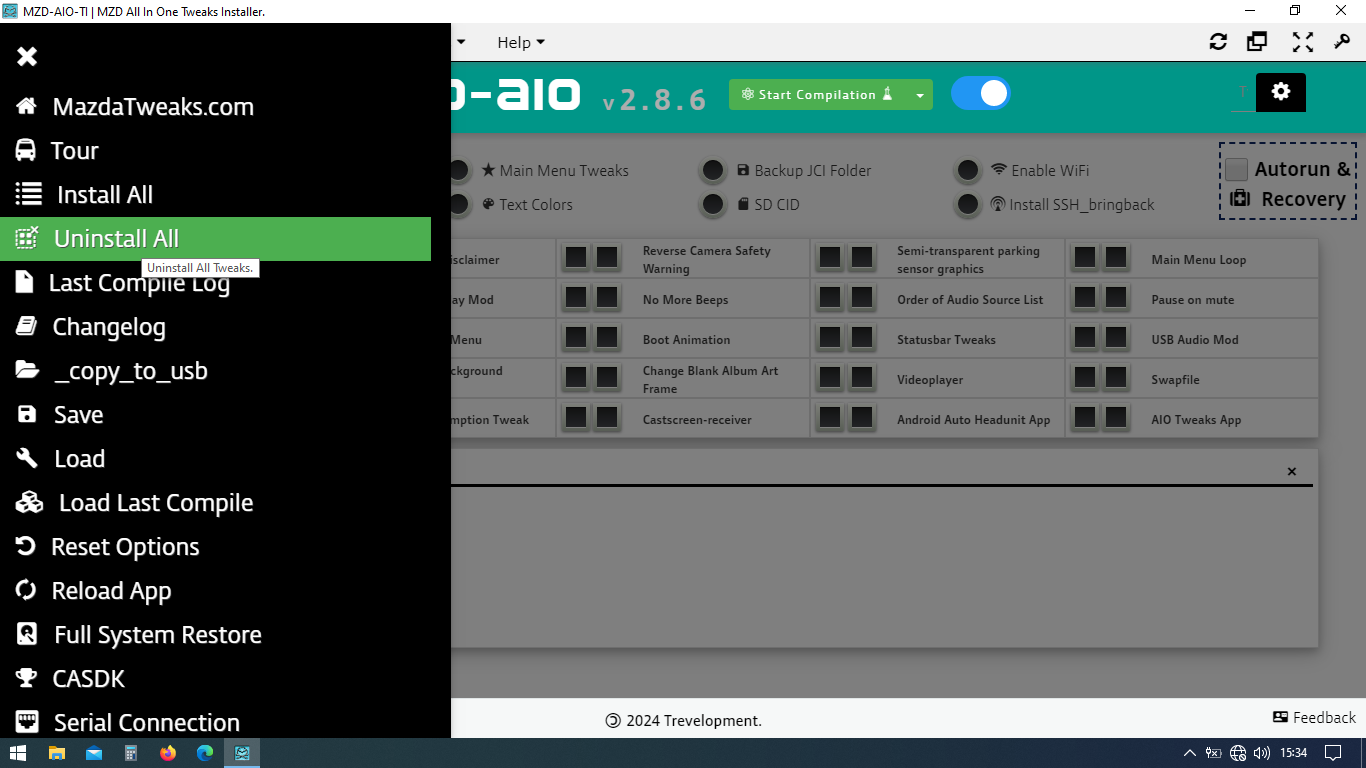Enable the Autorun & Recovery checkbox
Screen dimensions: 1366x768
point(1237,170)
